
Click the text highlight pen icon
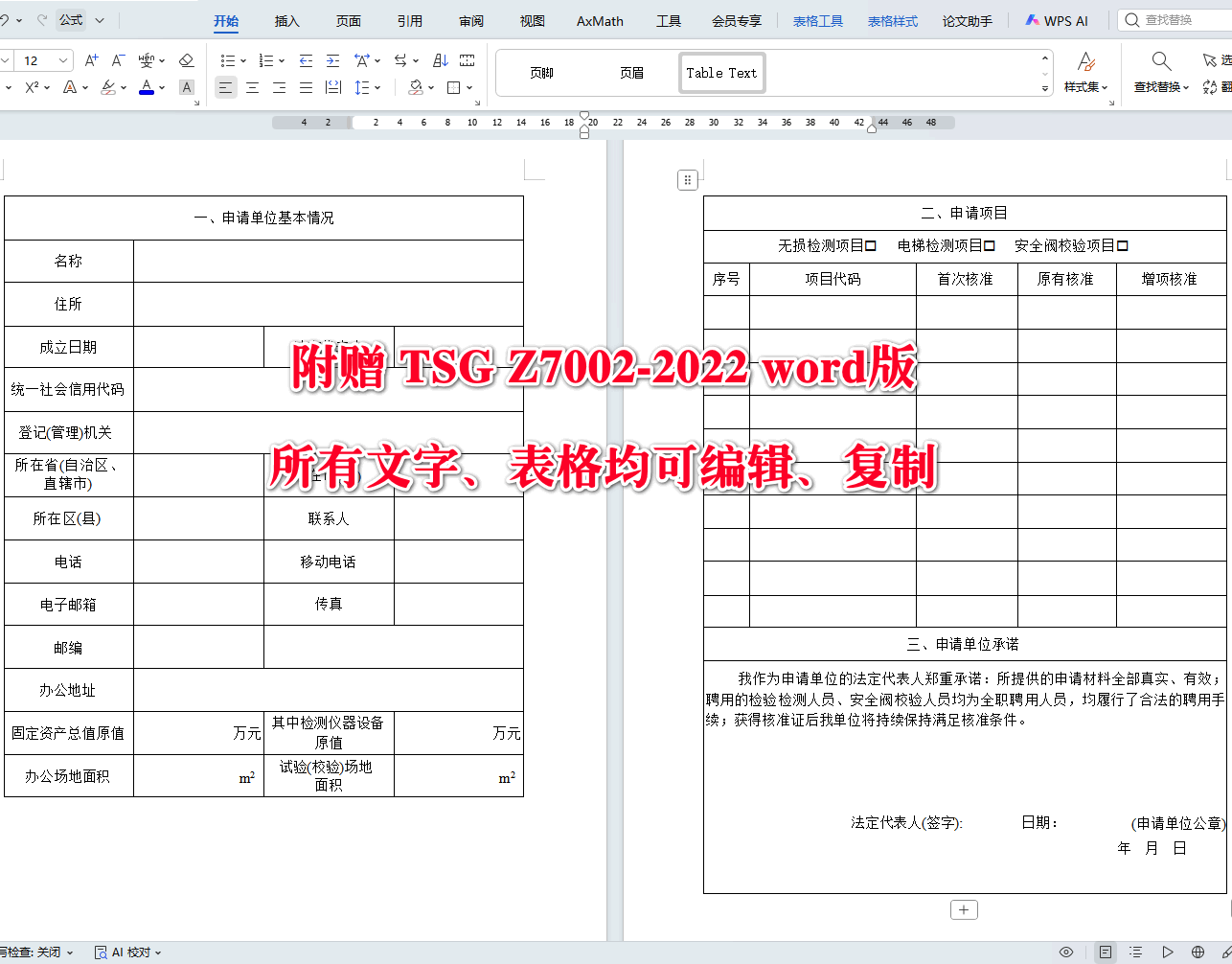[107, 87]
